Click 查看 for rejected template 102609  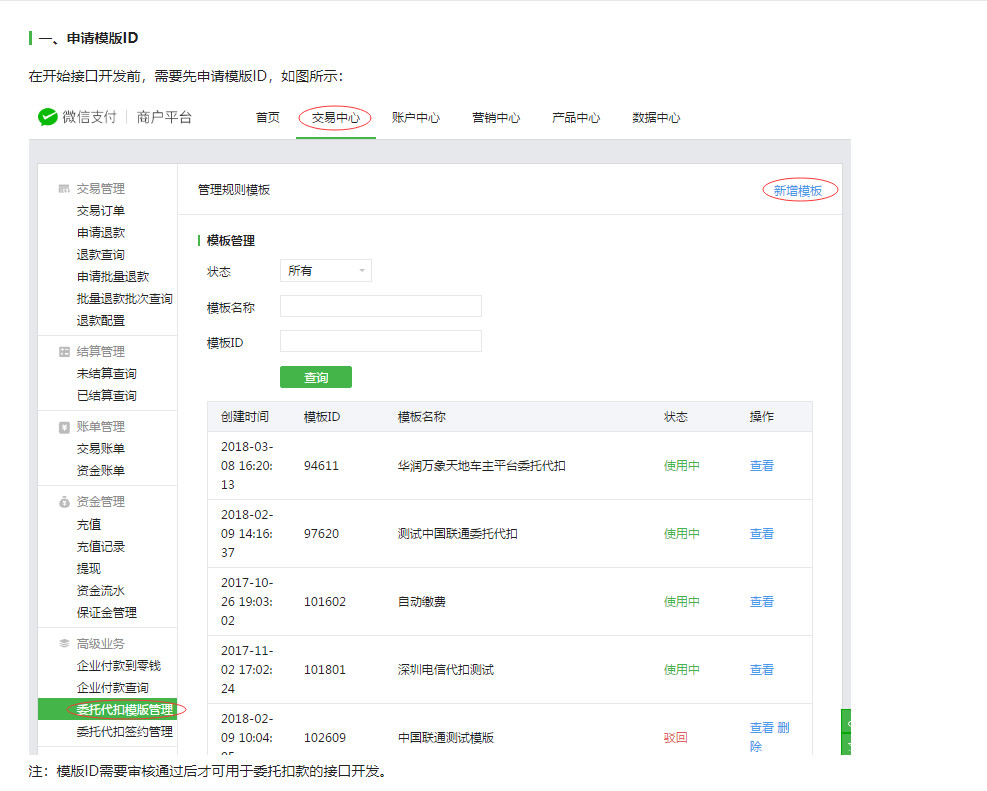762,727
